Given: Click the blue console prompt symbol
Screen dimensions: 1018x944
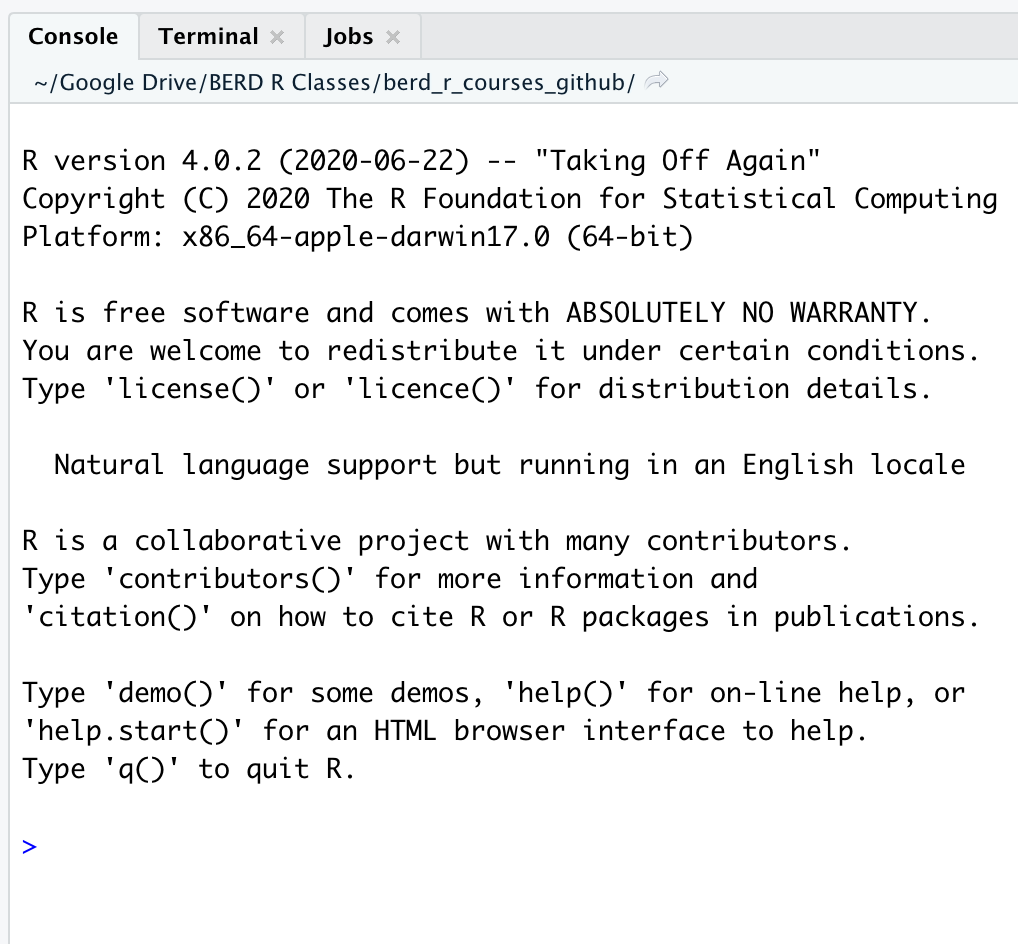Looking at the screenshot, I should [x=29, y=846].
